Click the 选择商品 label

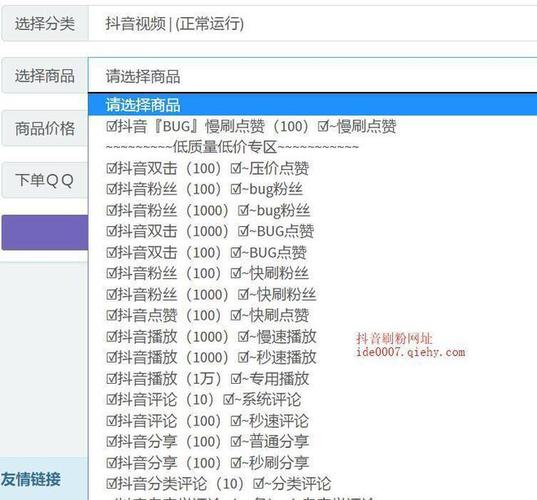point(45,76)
